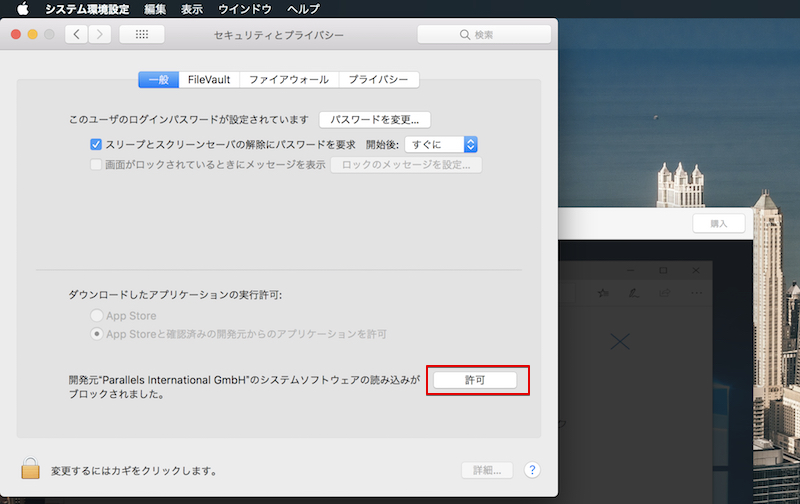Screen dimensions: 800x504
Task: Go back with the left arrow button
Action: (77, 35)
